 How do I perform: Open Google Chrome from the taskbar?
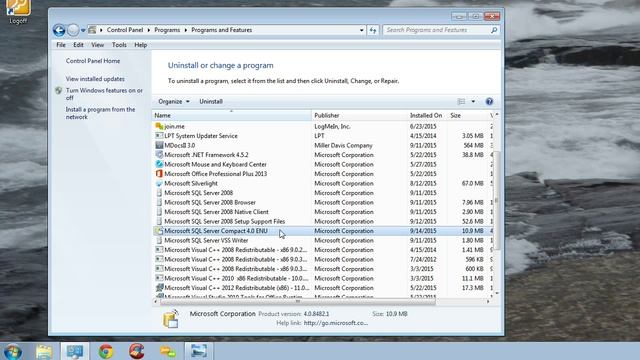click(x=106, y=351)
